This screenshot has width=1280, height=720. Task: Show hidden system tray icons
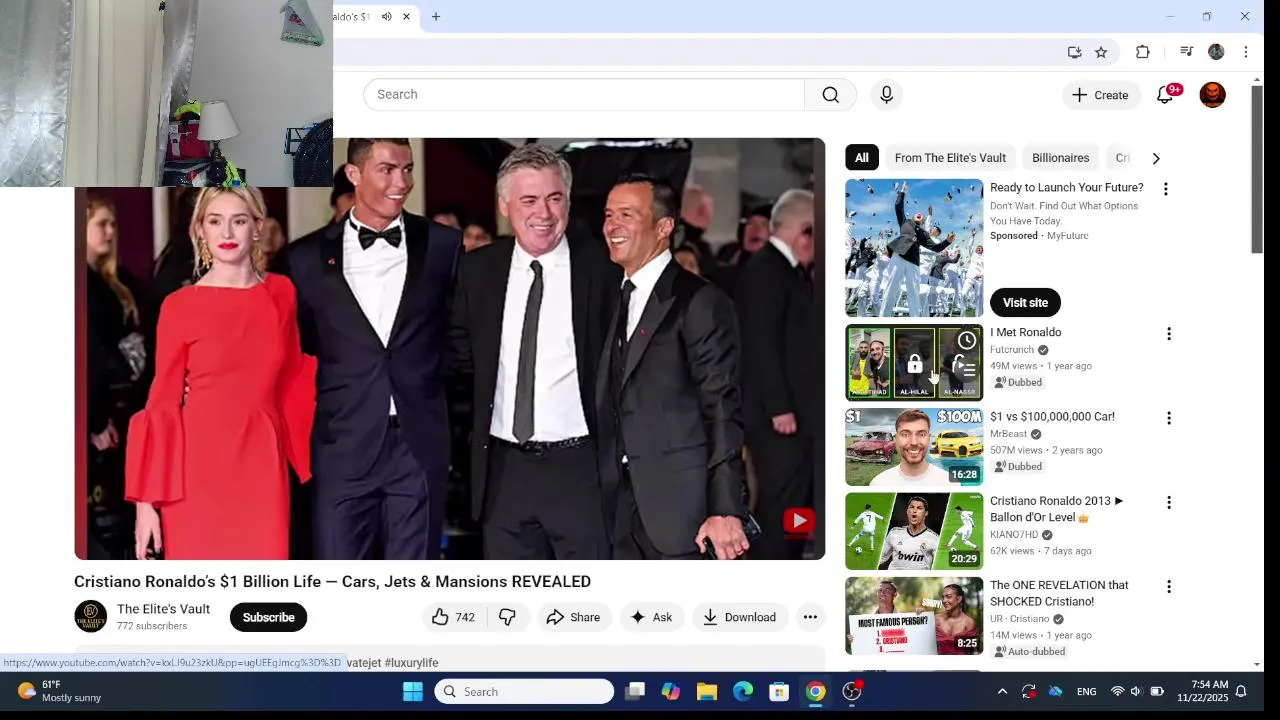coord(1002,692)
